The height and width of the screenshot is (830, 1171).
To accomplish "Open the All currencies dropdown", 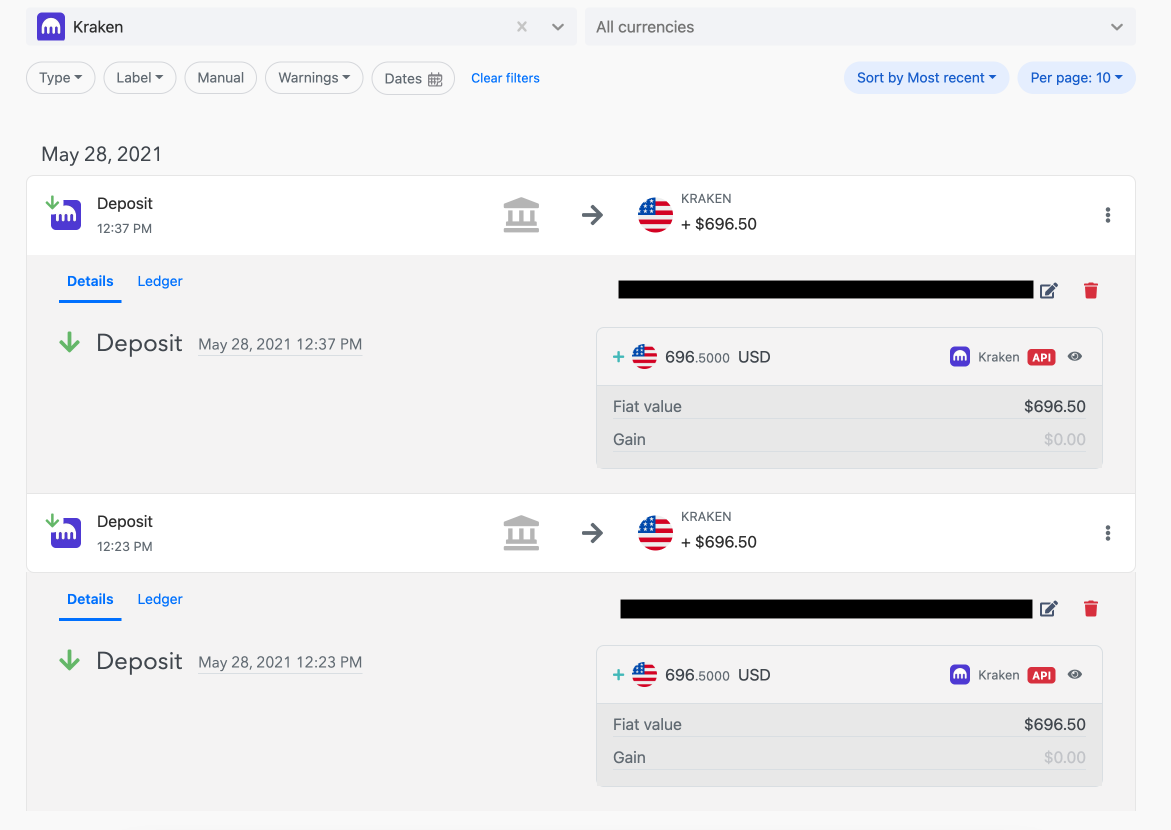I will click(860, 27).
